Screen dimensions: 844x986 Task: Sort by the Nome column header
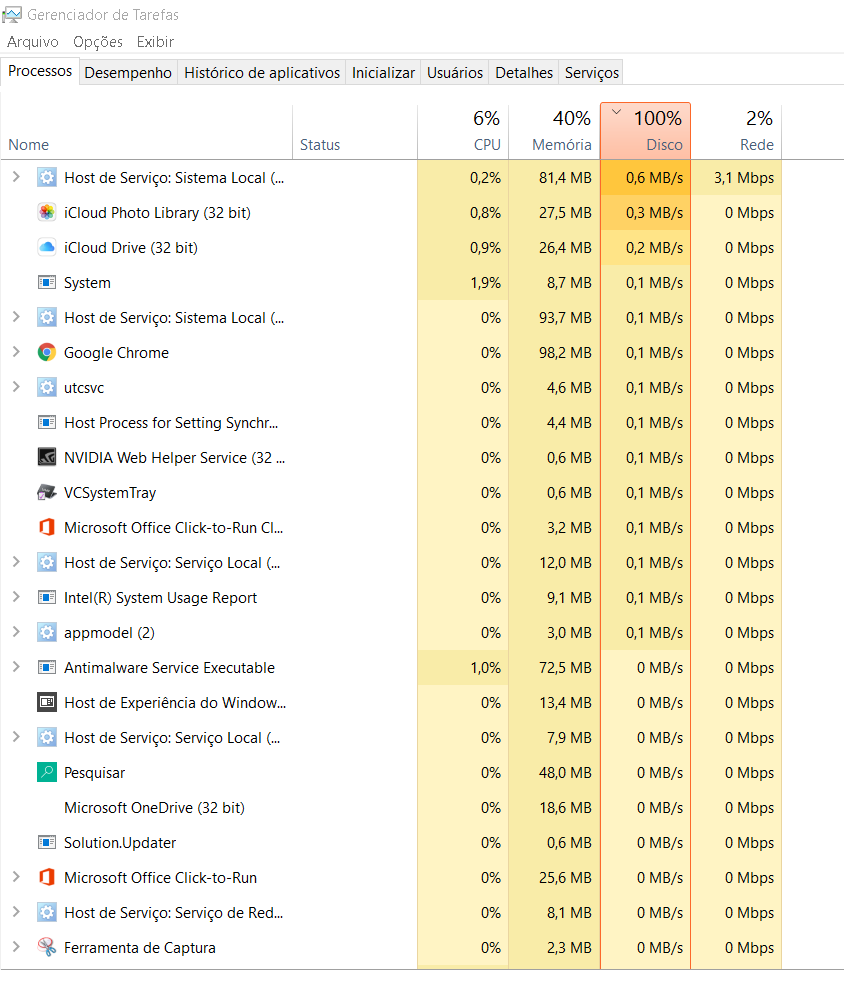click(x=147, y=131)
